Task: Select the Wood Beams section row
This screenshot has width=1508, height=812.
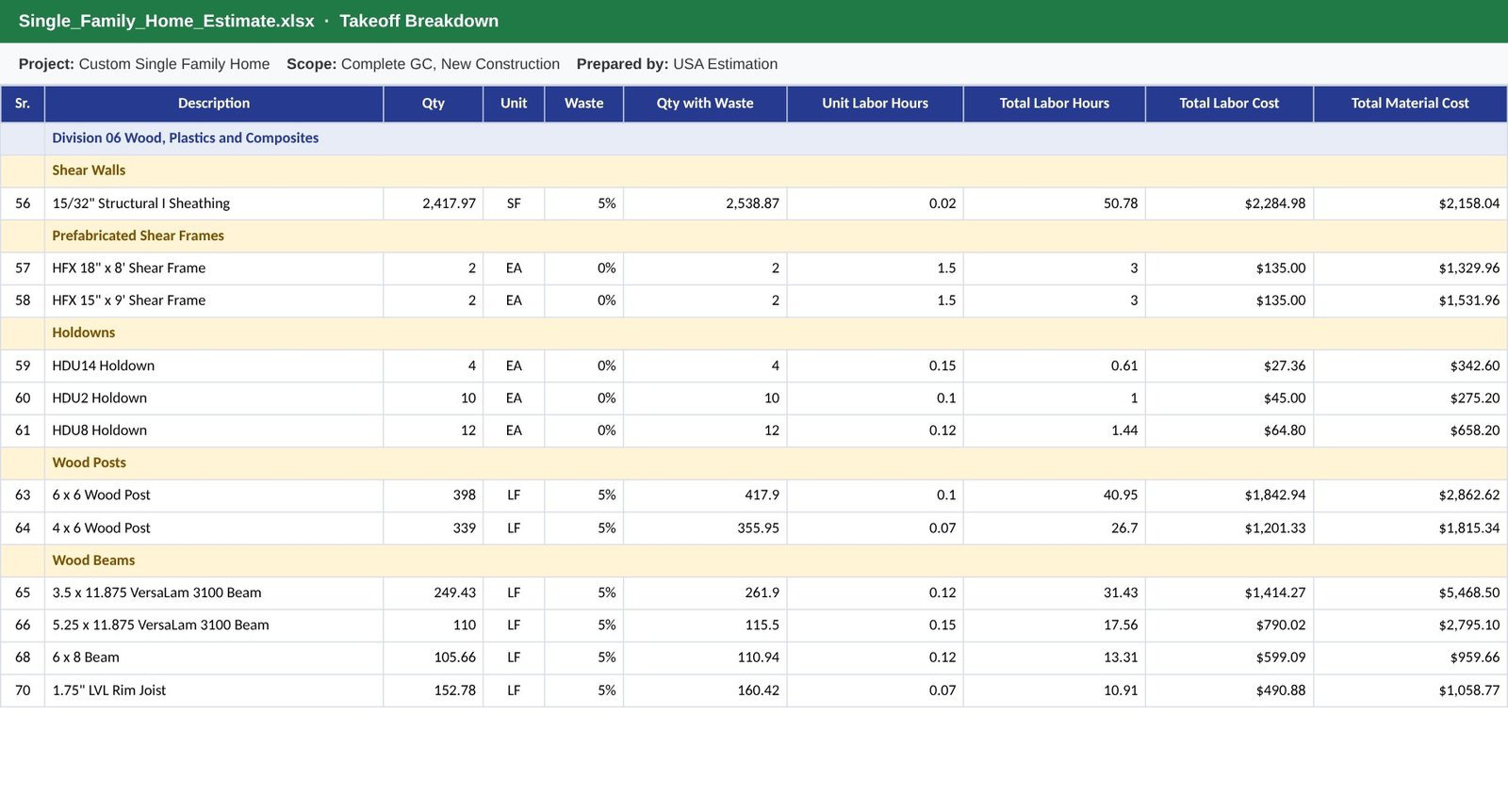Action: [x=754, y=560]
